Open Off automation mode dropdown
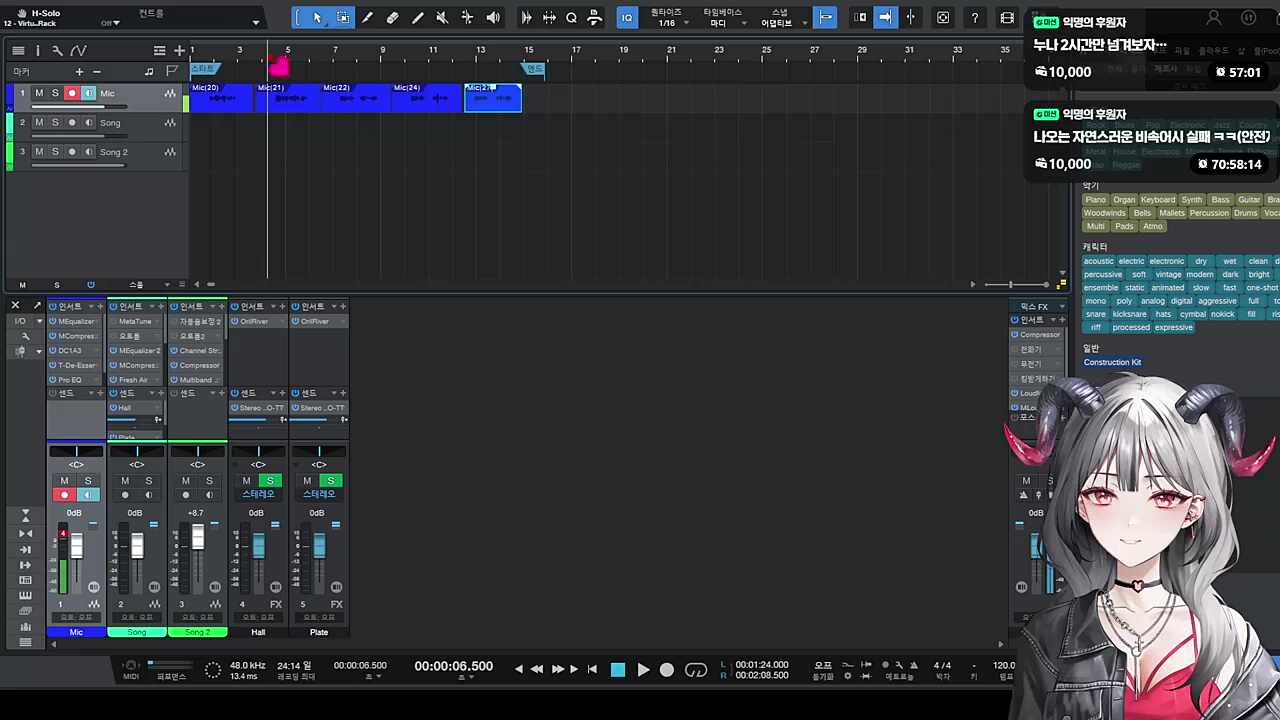 pos(110,23)
